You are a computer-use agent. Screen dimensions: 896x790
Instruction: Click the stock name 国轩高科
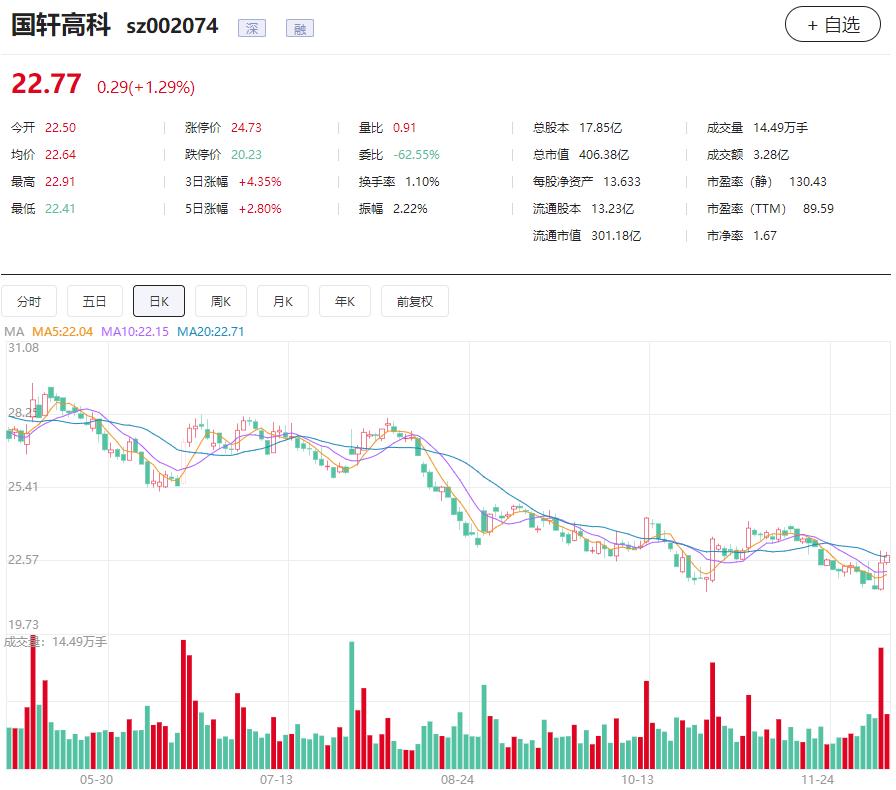(63, 27)
